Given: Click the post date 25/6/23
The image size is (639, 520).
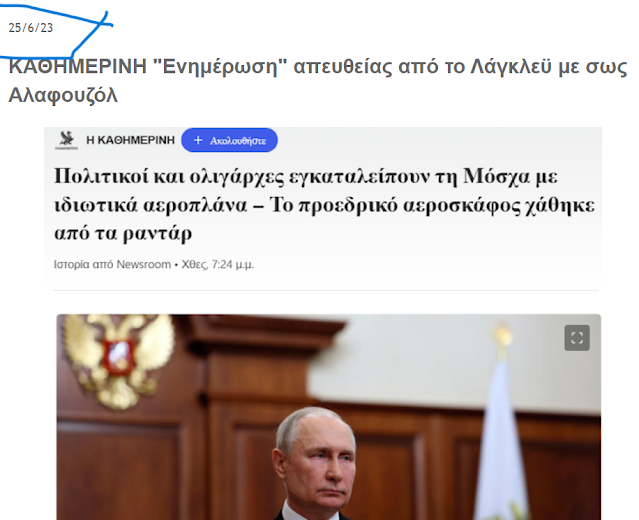Looking at the screenshot, I should pos(31,28).
